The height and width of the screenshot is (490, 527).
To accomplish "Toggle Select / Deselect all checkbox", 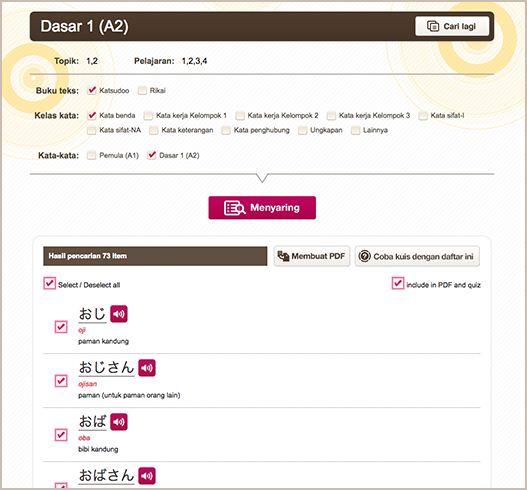I will pyautogui.click(x=49, y=283).
